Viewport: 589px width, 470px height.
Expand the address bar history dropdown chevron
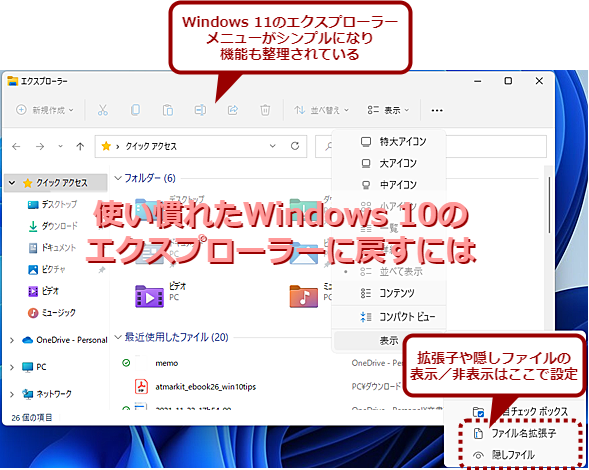pyautogui.click(x=273, y=146)
